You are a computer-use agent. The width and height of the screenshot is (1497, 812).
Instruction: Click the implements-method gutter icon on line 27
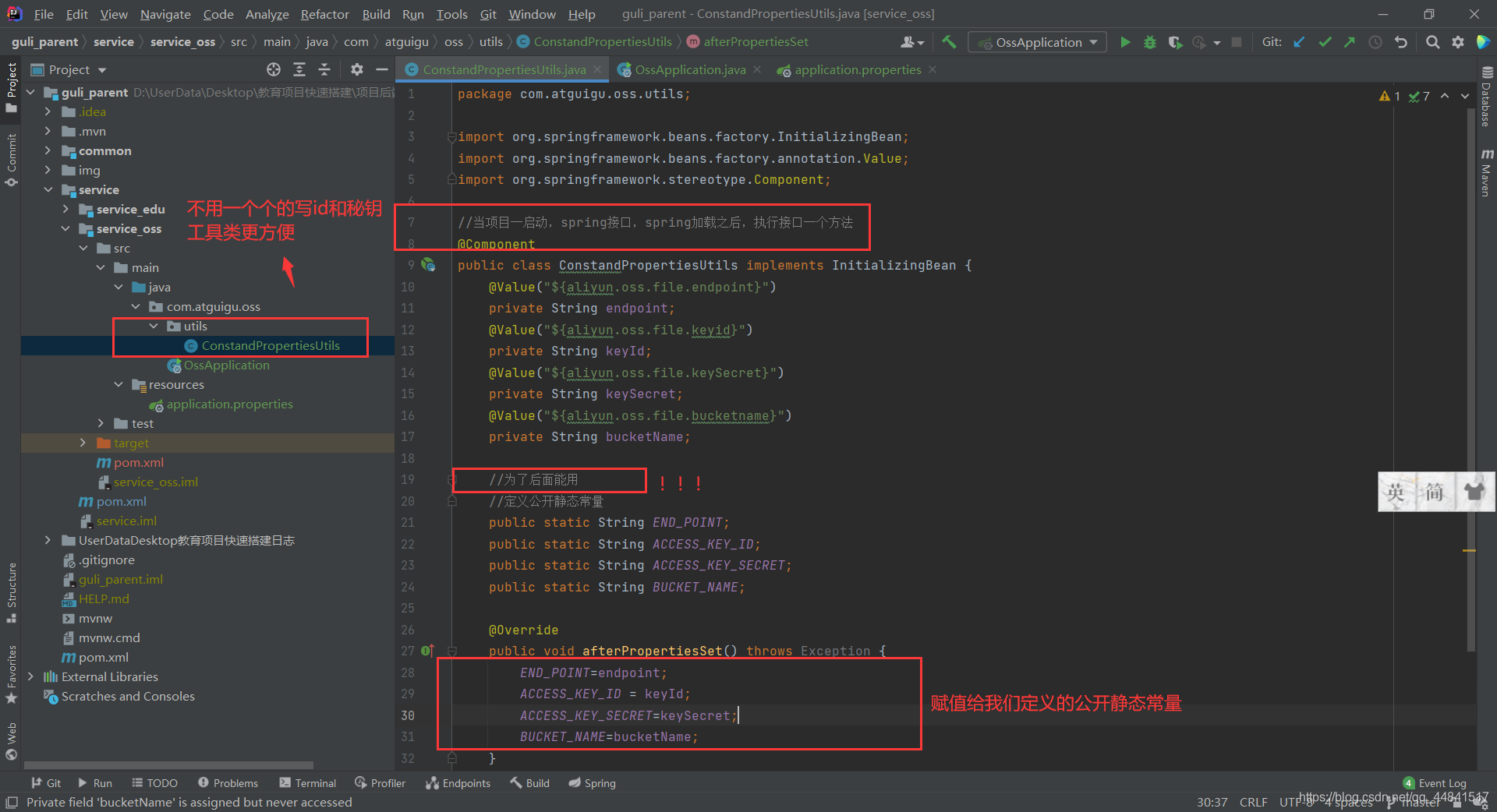(427, 651)
